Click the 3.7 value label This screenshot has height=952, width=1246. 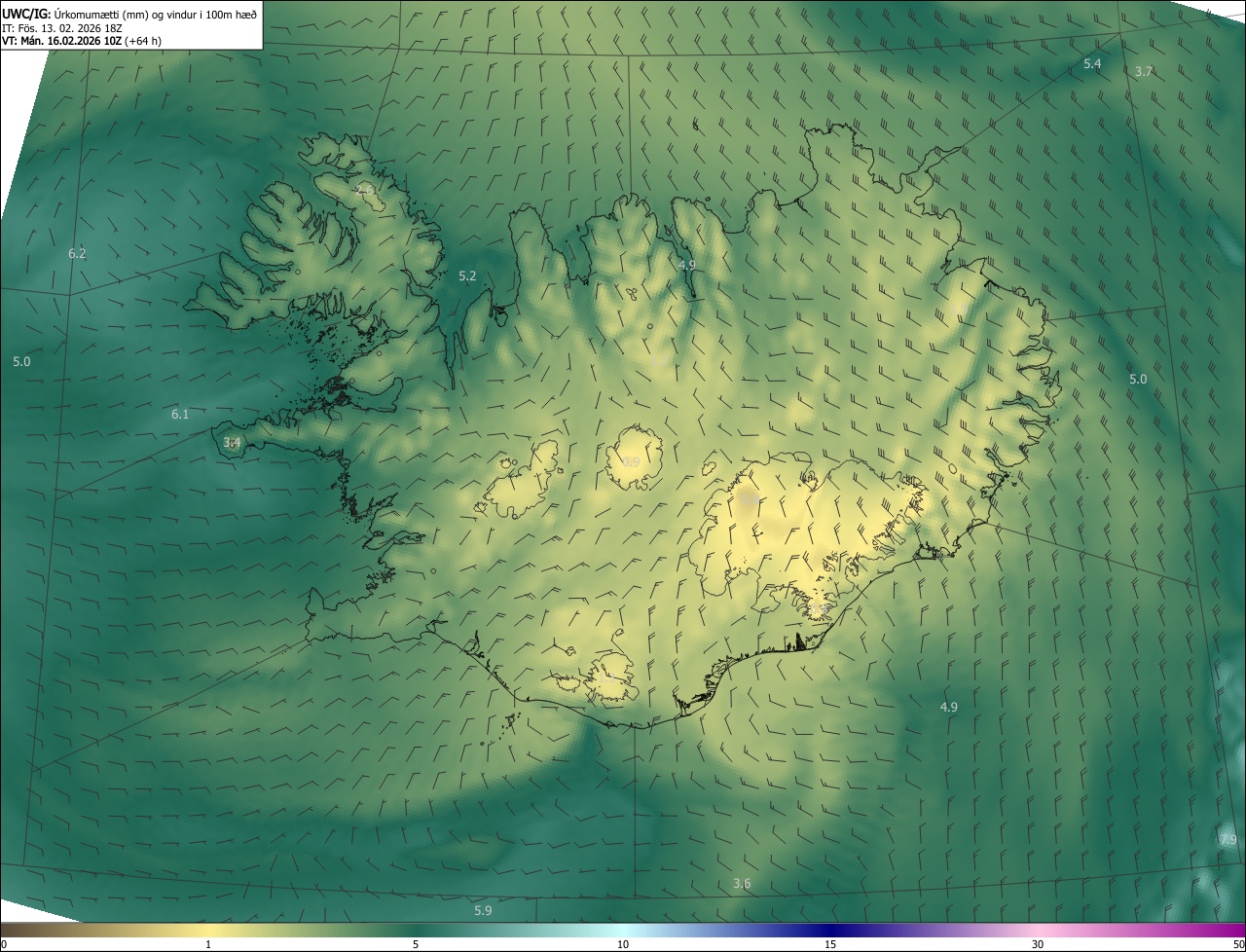point(1144,72)
